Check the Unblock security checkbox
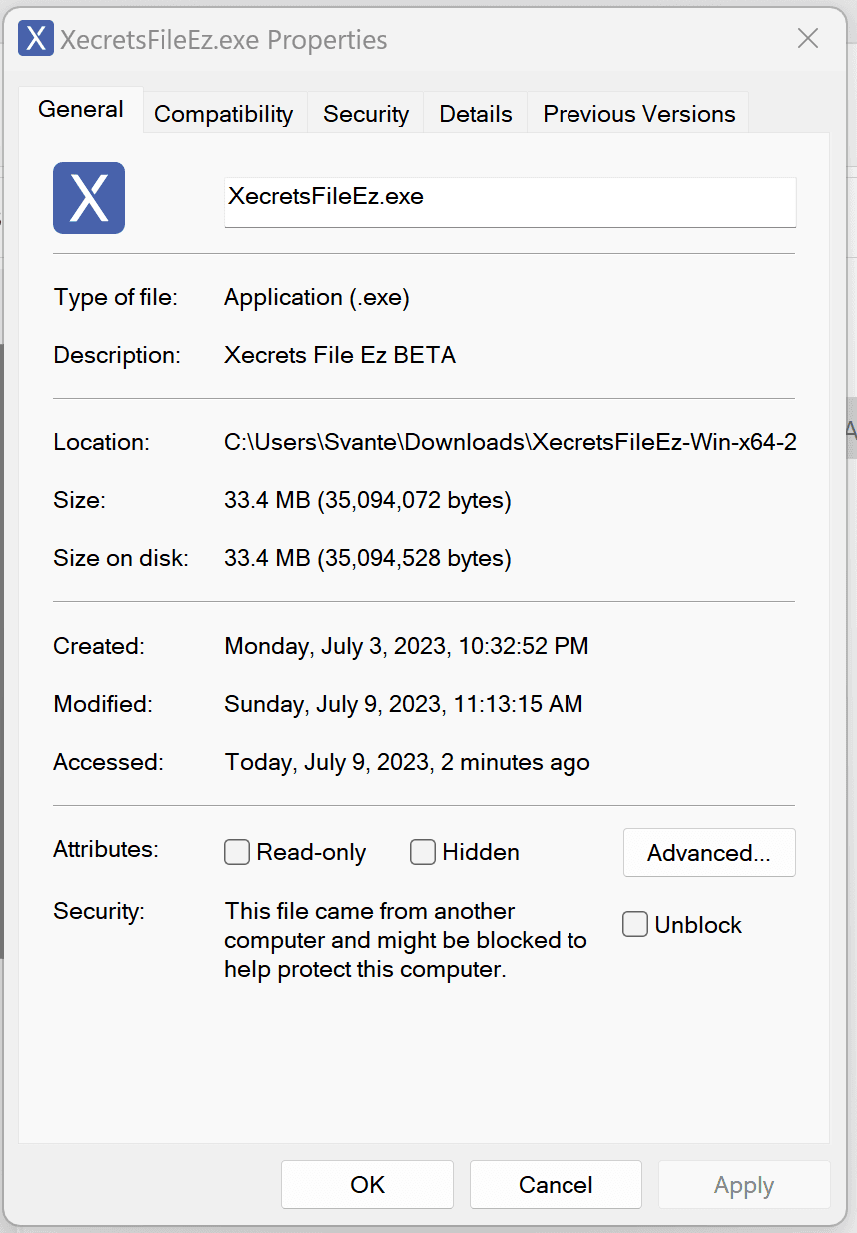The image size is (857, 1233). pyautogui.click(x=635, y=925)
